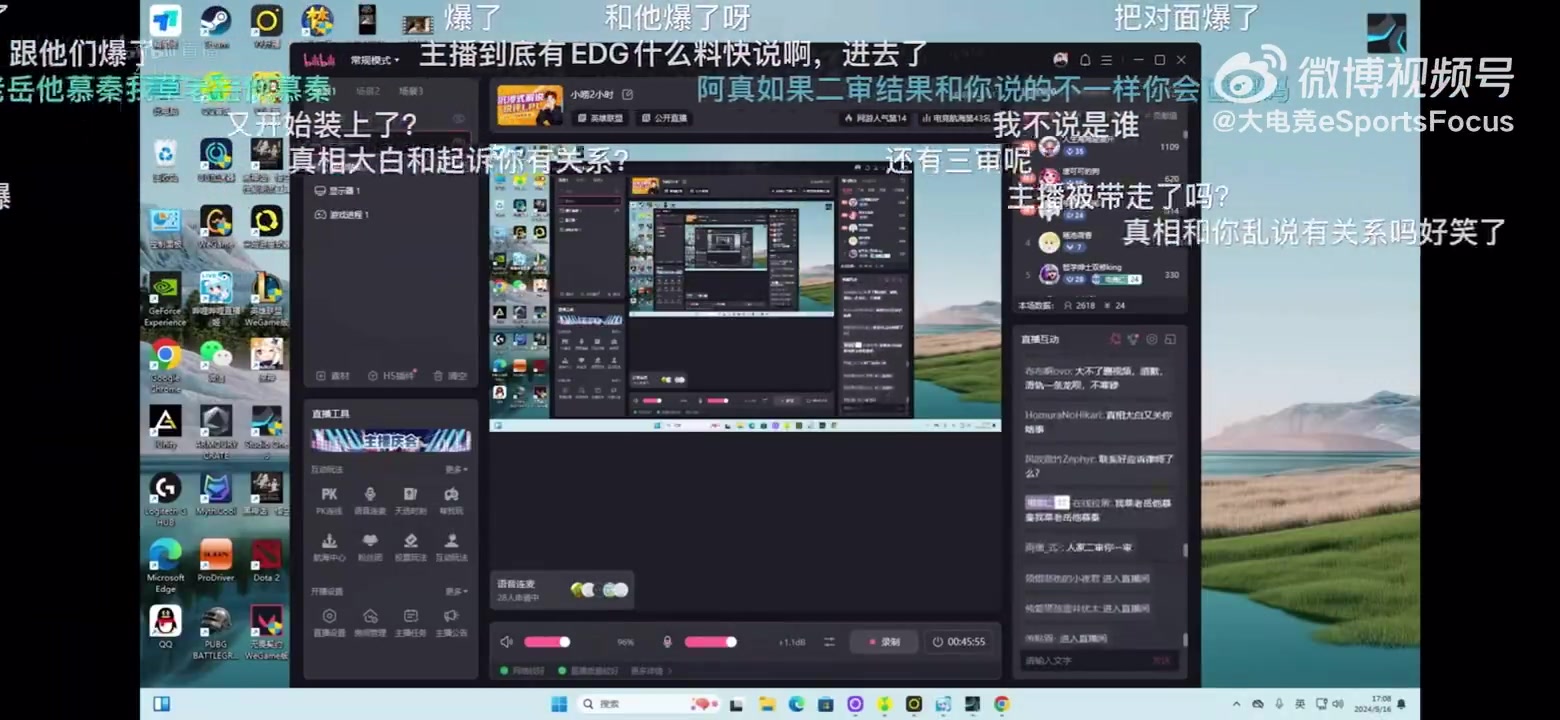Click the HomuraNoHikari chat message
Viewport: 1560px width, 720px height.
coord(1097,421)
